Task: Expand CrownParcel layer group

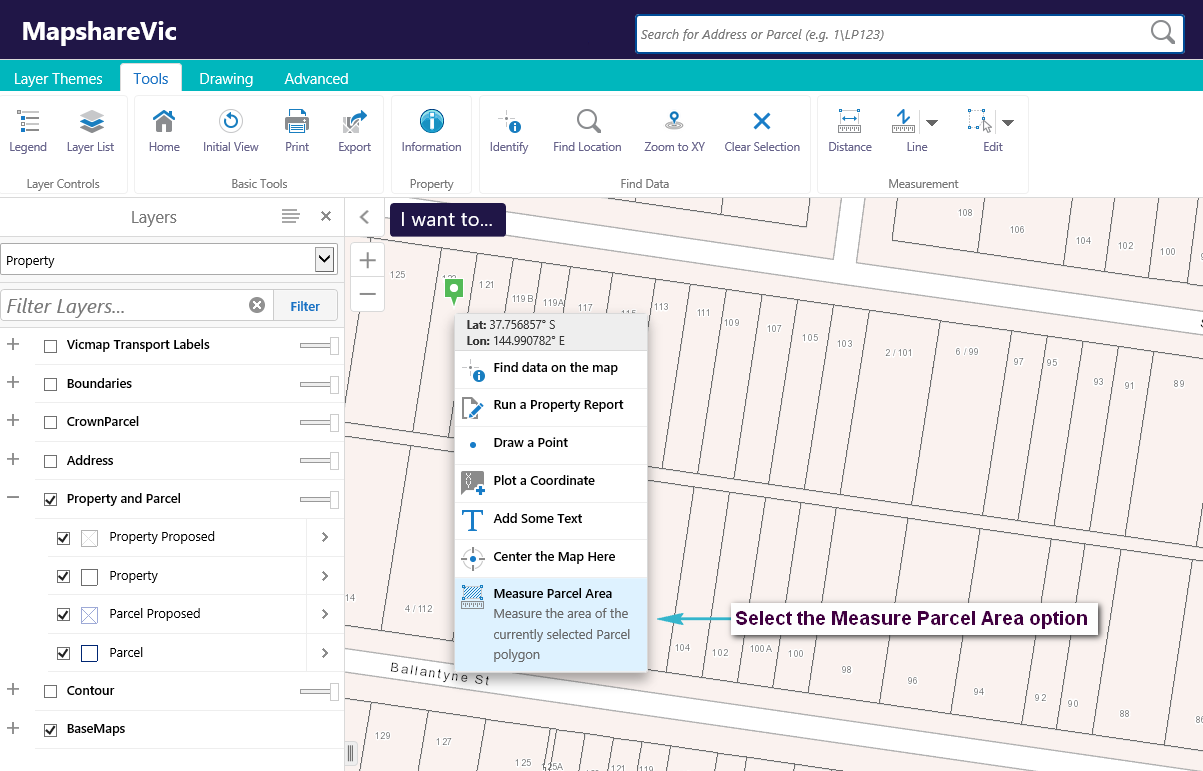Action: point(13,421)
